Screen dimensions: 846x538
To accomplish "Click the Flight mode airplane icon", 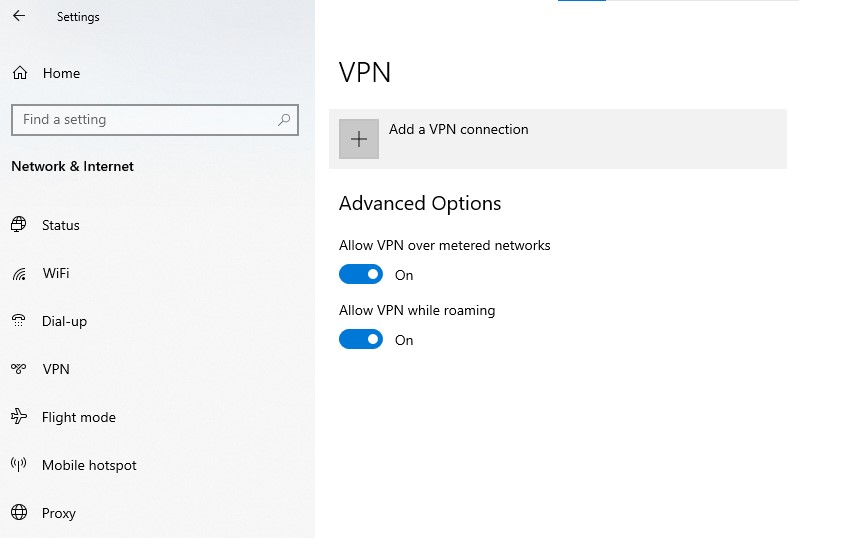I will tap(19, 417).
